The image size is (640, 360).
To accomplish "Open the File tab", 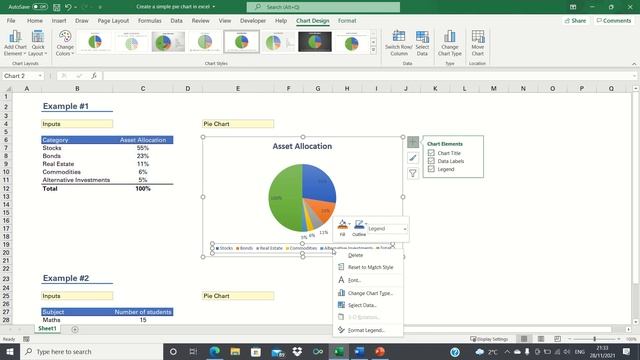I will pos(11,20).
